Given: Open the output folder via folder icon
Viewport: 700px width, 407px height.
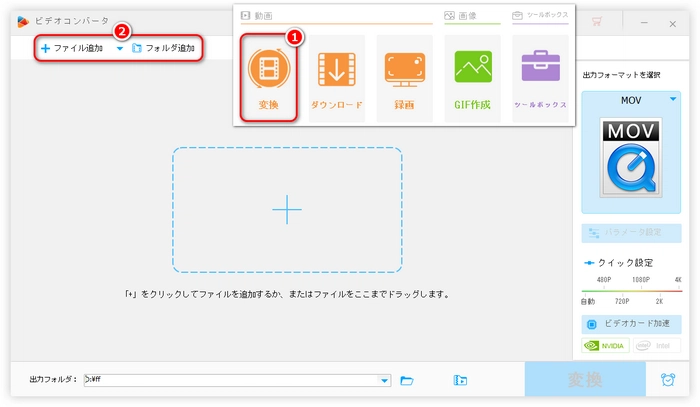Looking at the screenshot, I should [407, 380].
